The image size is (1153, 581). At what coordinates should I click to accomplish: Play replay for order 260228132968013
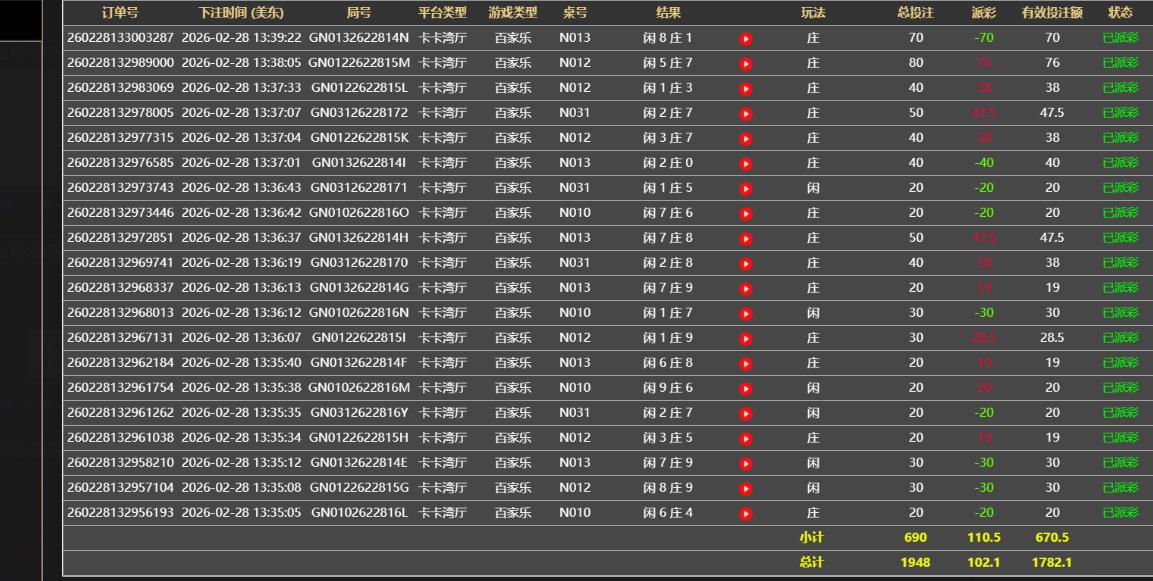(x=745, y=314)
